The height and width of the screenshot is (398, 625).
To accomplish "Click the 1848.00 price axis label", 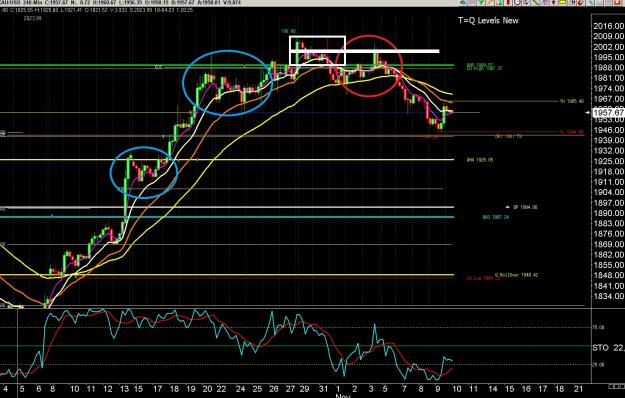I will pos(608,275).
